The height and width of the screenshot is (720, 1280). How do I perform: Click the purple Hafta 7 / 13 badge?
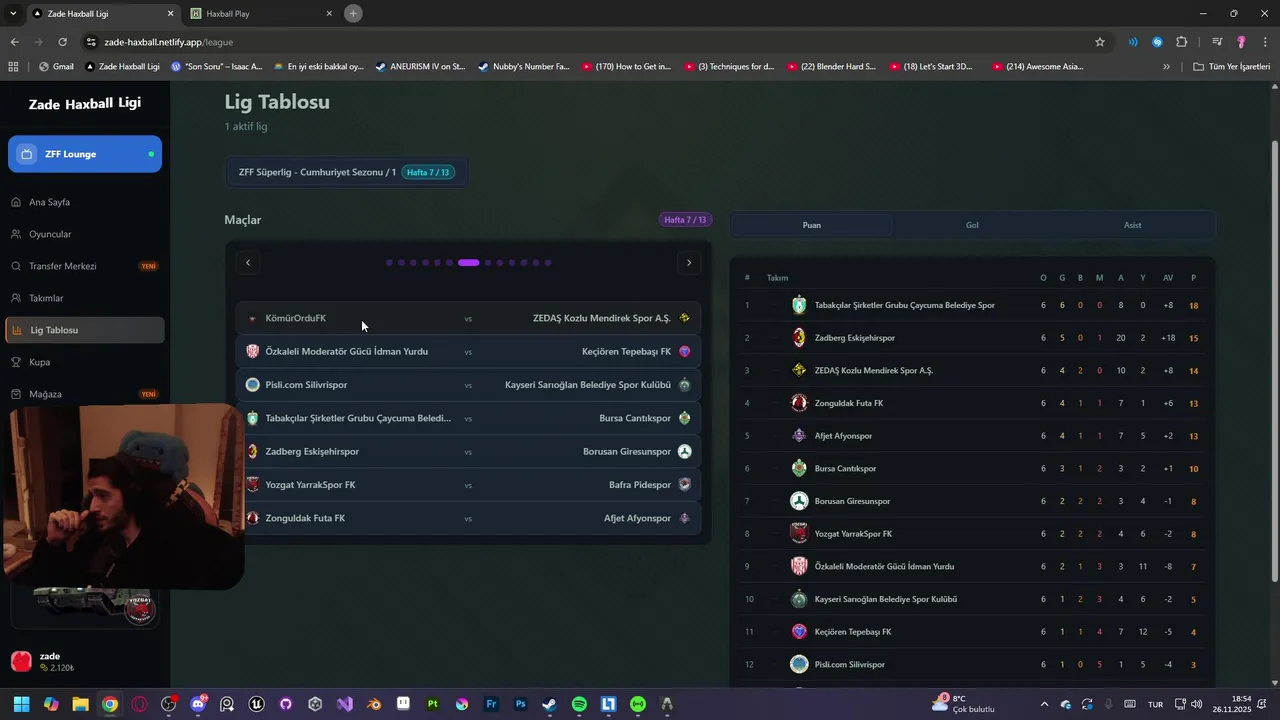[686, 220]
